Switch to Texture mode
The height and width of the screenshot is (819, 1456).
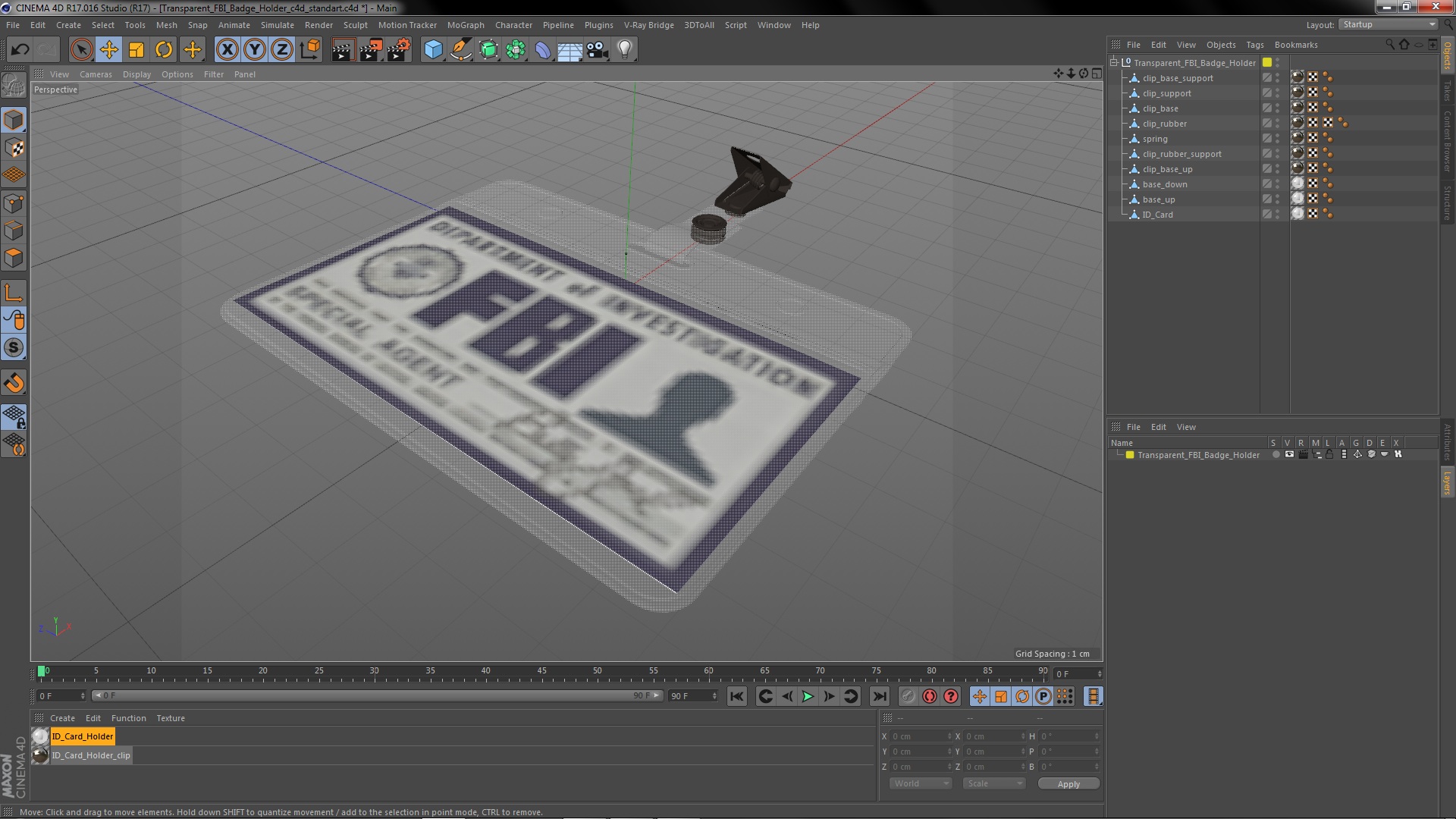(14, 147)
